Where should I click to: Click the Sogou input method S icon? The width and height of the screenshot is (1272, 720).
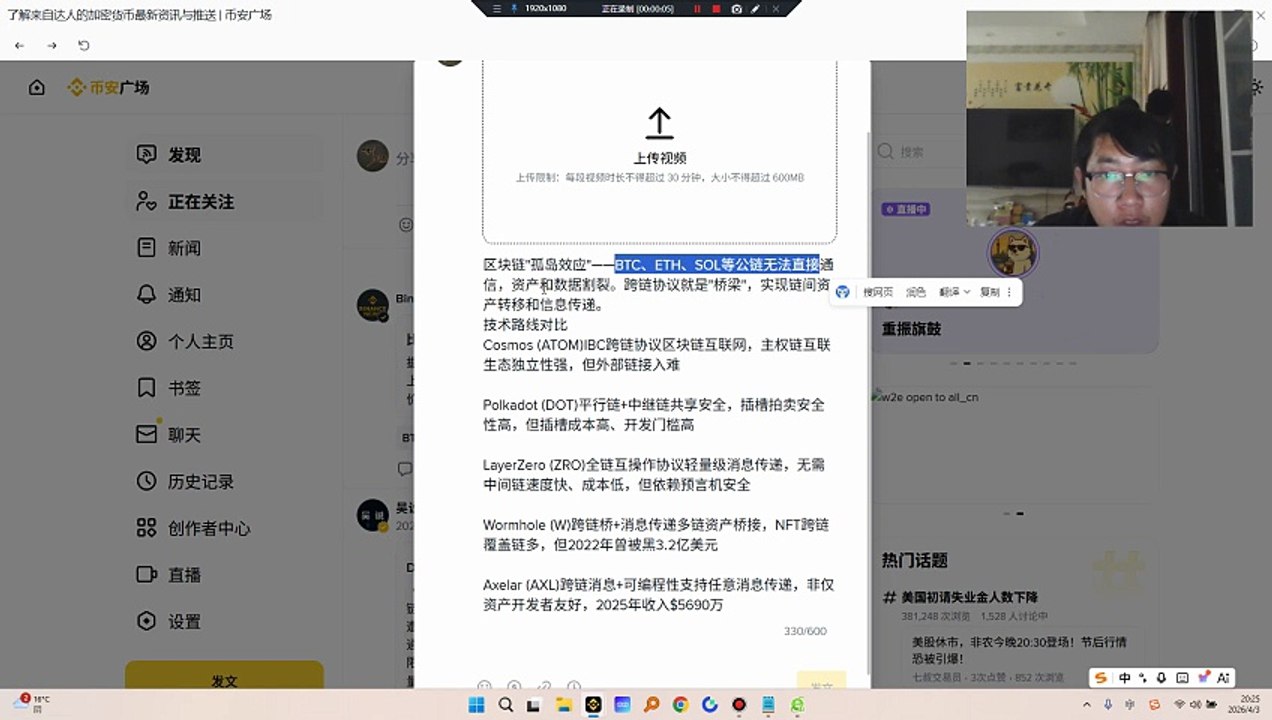coord(1101,677)
